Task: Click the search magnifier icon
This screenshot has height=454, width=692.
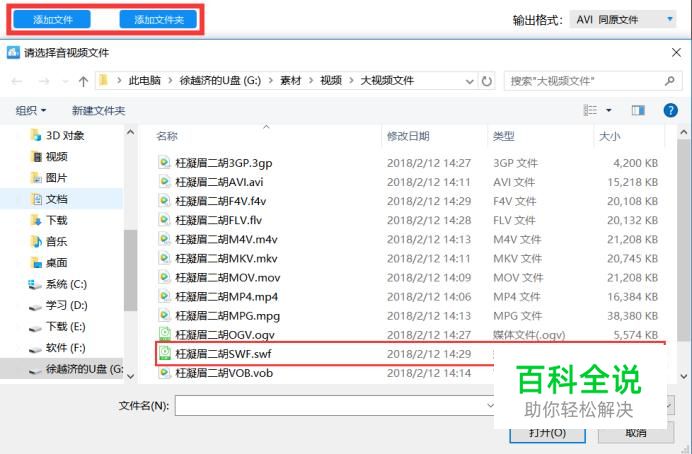Action: [670, 81]
